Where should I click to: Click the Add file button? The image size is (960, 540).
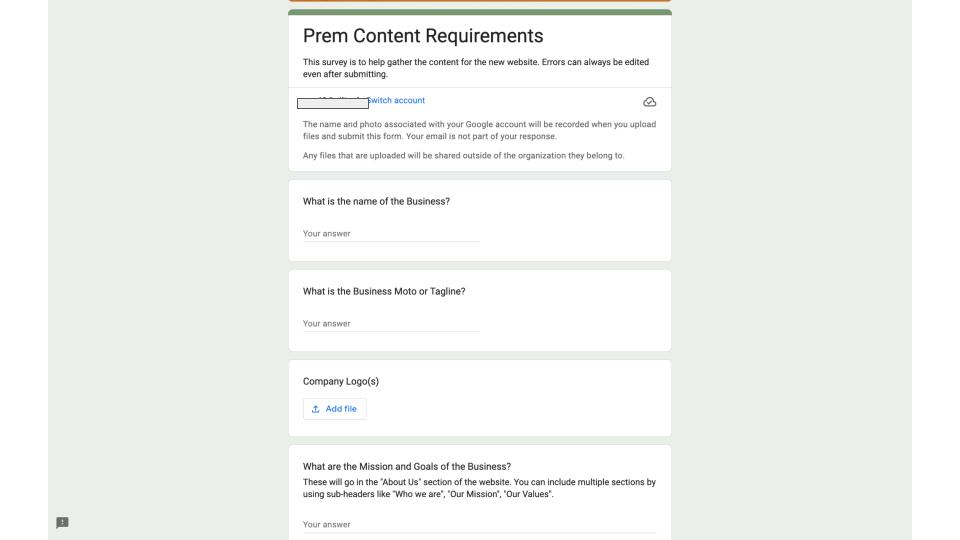pos(334,409)
